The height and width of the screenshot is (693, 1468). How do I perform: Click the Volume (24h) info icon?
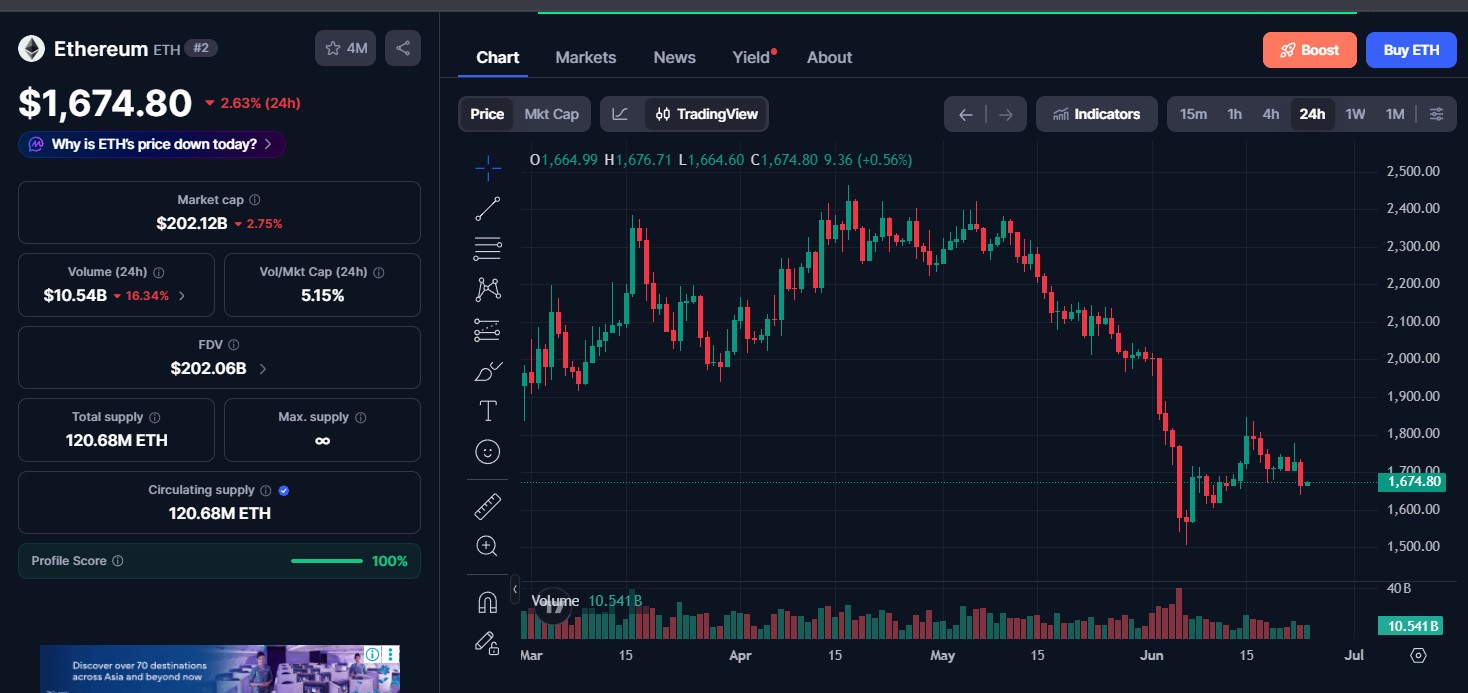(x=158, y=272)
